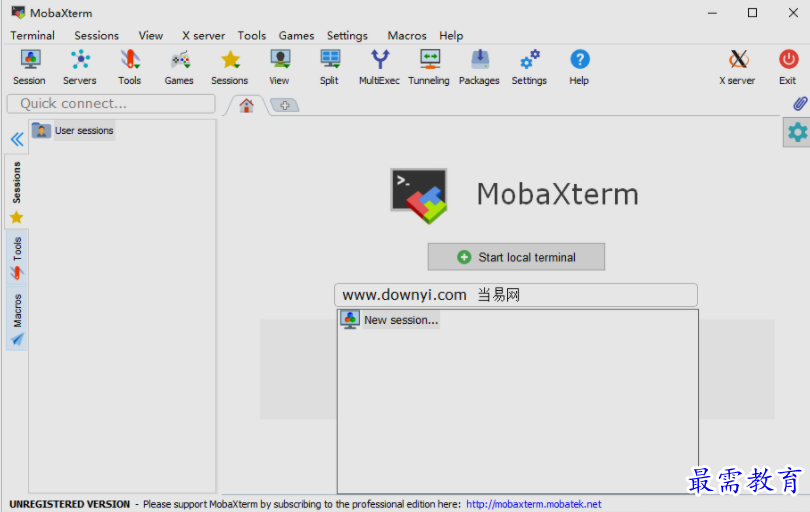Switch to the Tools side tab
The image size is (810, 512).
click(x=17, y=258)
